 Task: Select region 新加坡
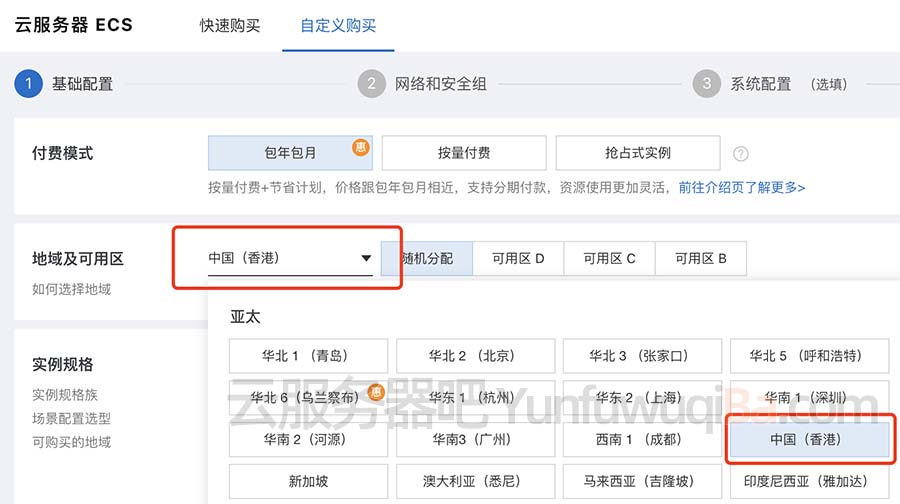(308, 481)
